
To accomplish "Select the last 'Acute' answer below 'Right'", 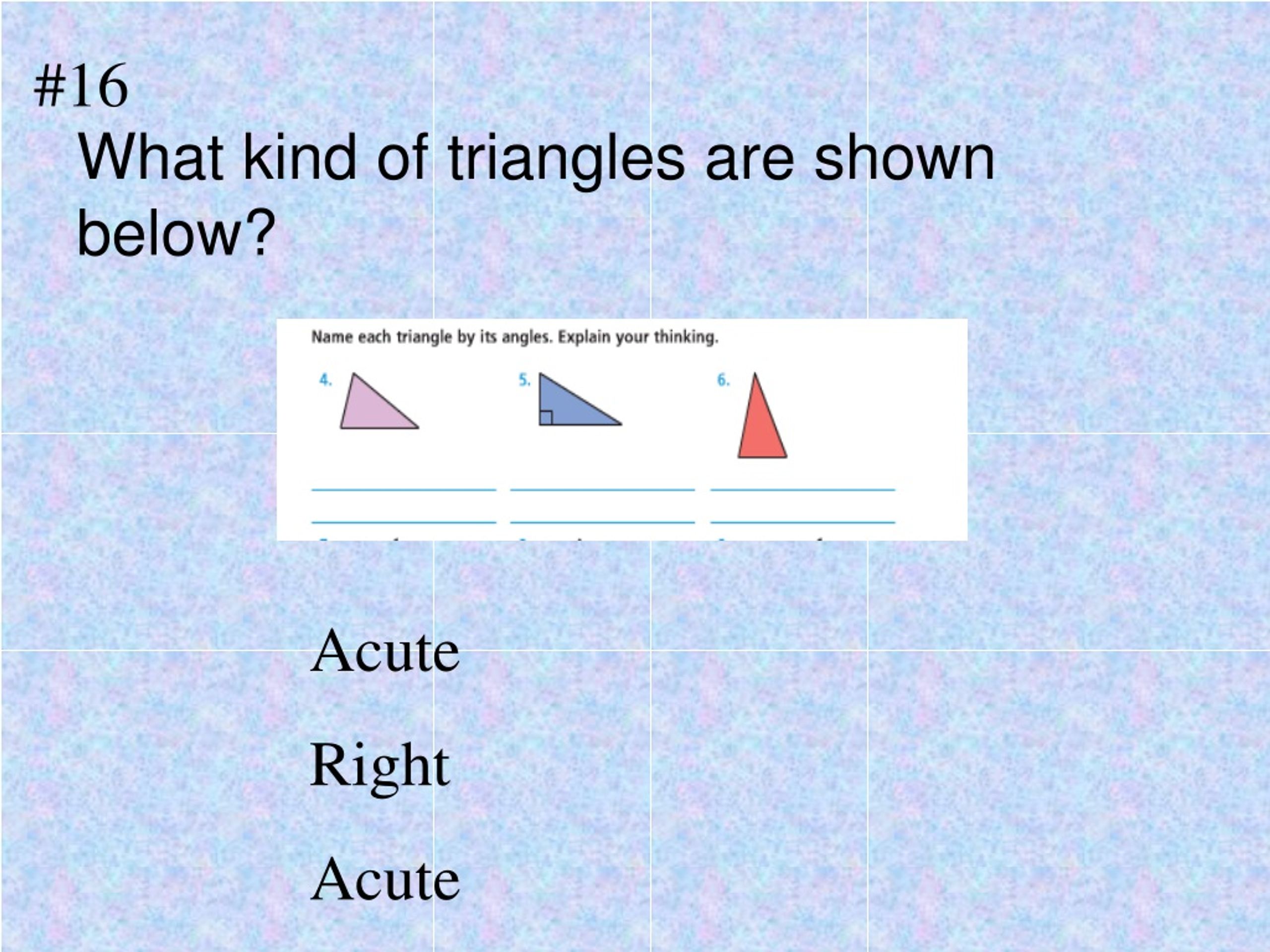I will click(384, 880).
